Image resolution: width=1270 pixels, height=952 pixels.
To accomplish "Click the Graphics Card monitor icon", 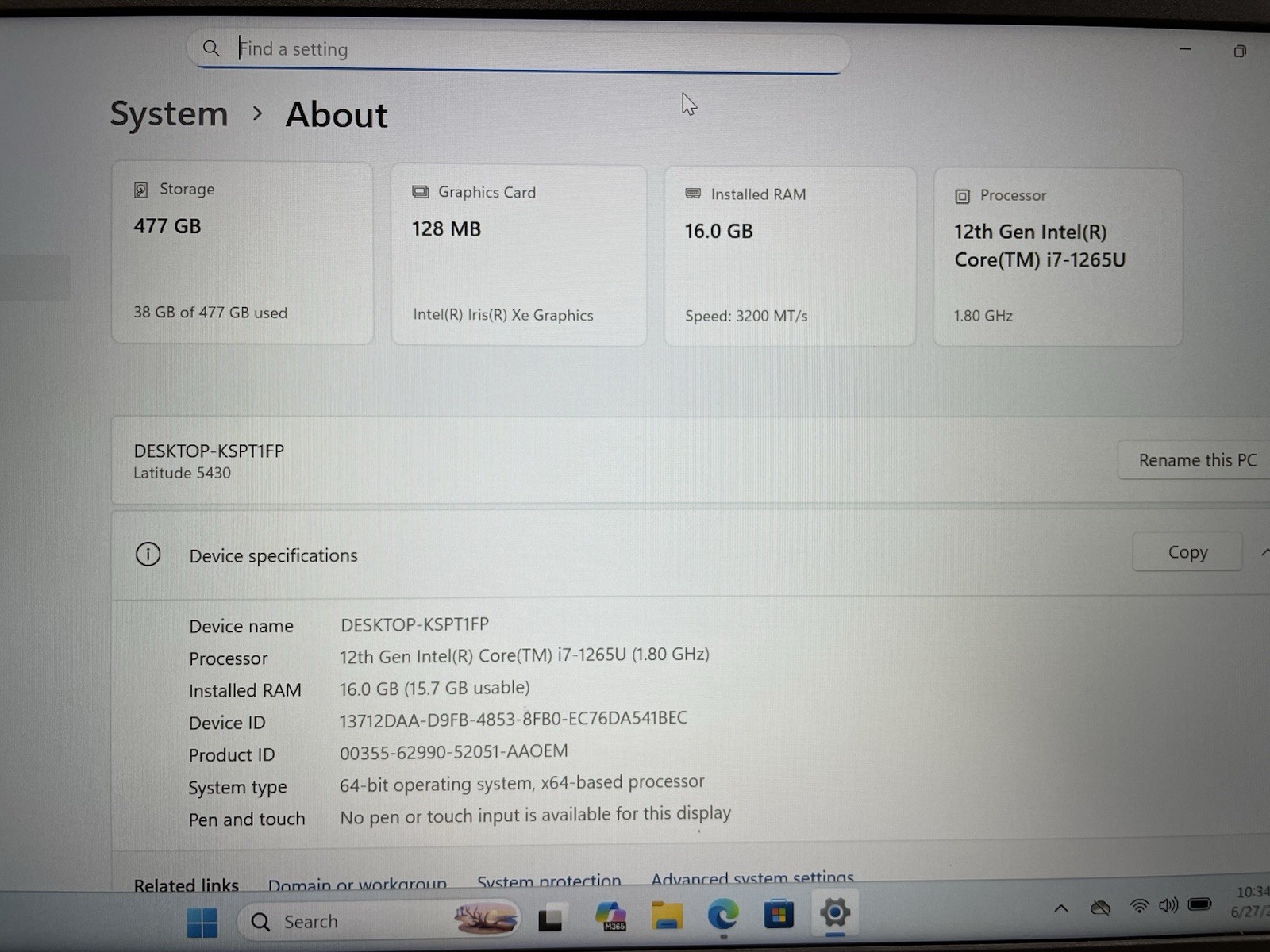I will point(420,192).
